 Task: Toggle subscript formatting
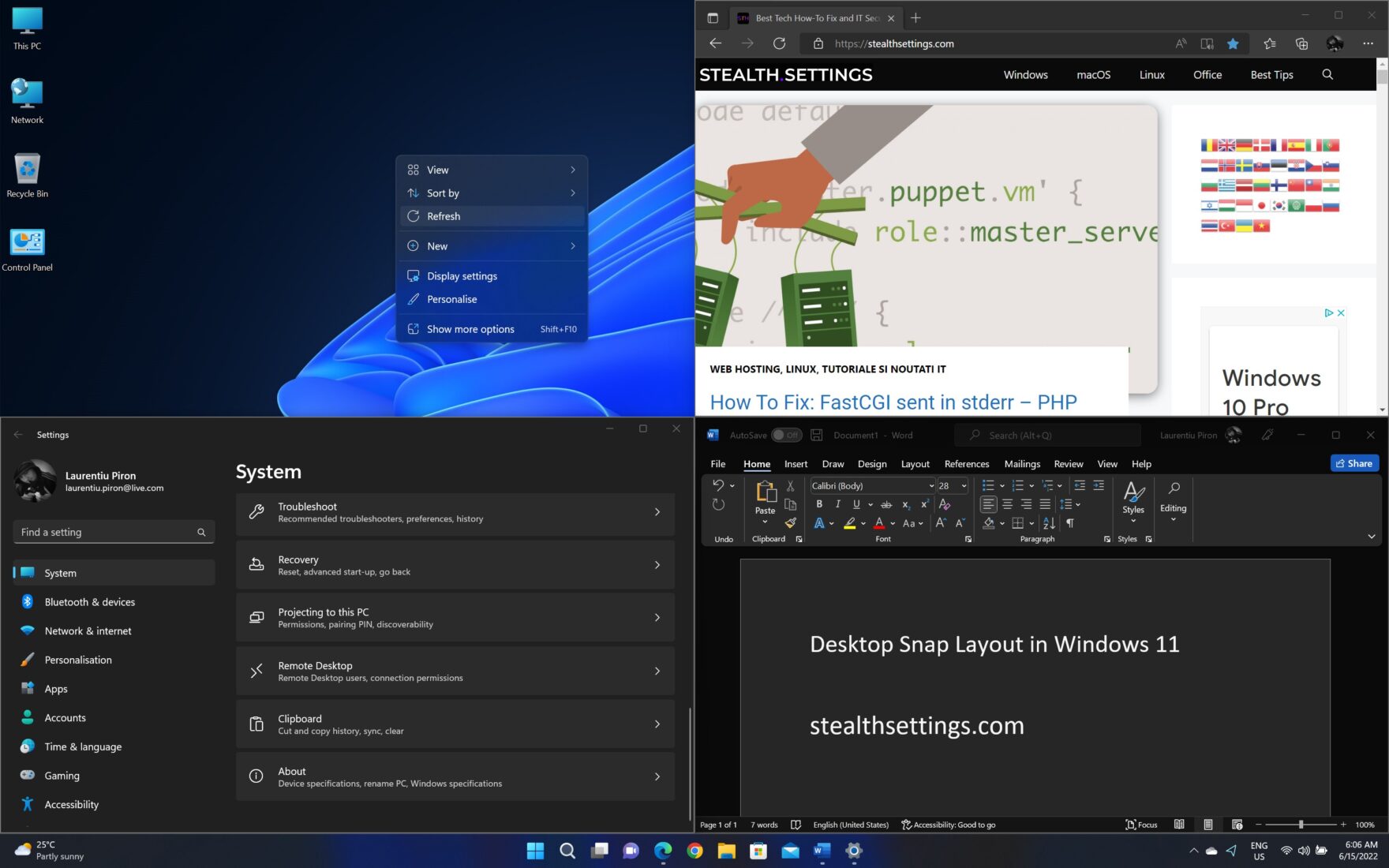906,504
